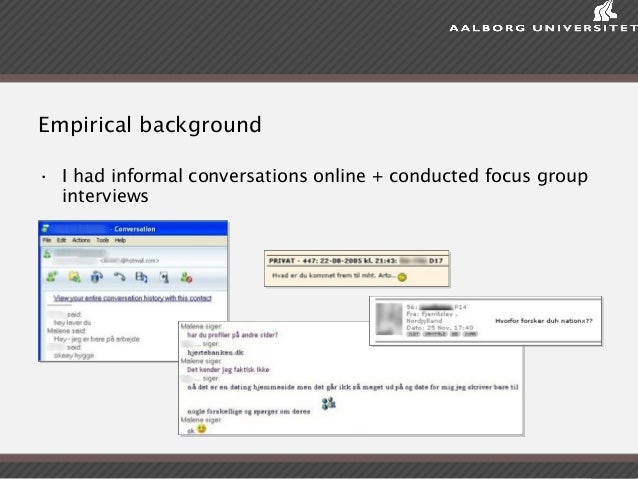Click the two-people emoticon in the chat excerpt

click(x=328, y=403)
